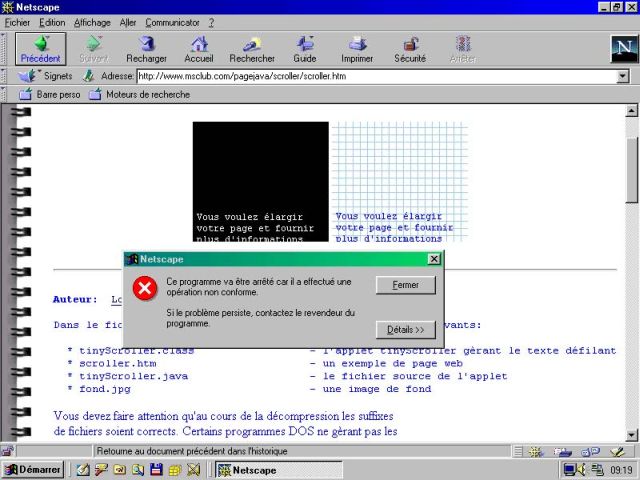Collapse the Adresse location toolbar grip
Screen dimensions: 640x480
[3, 76]
